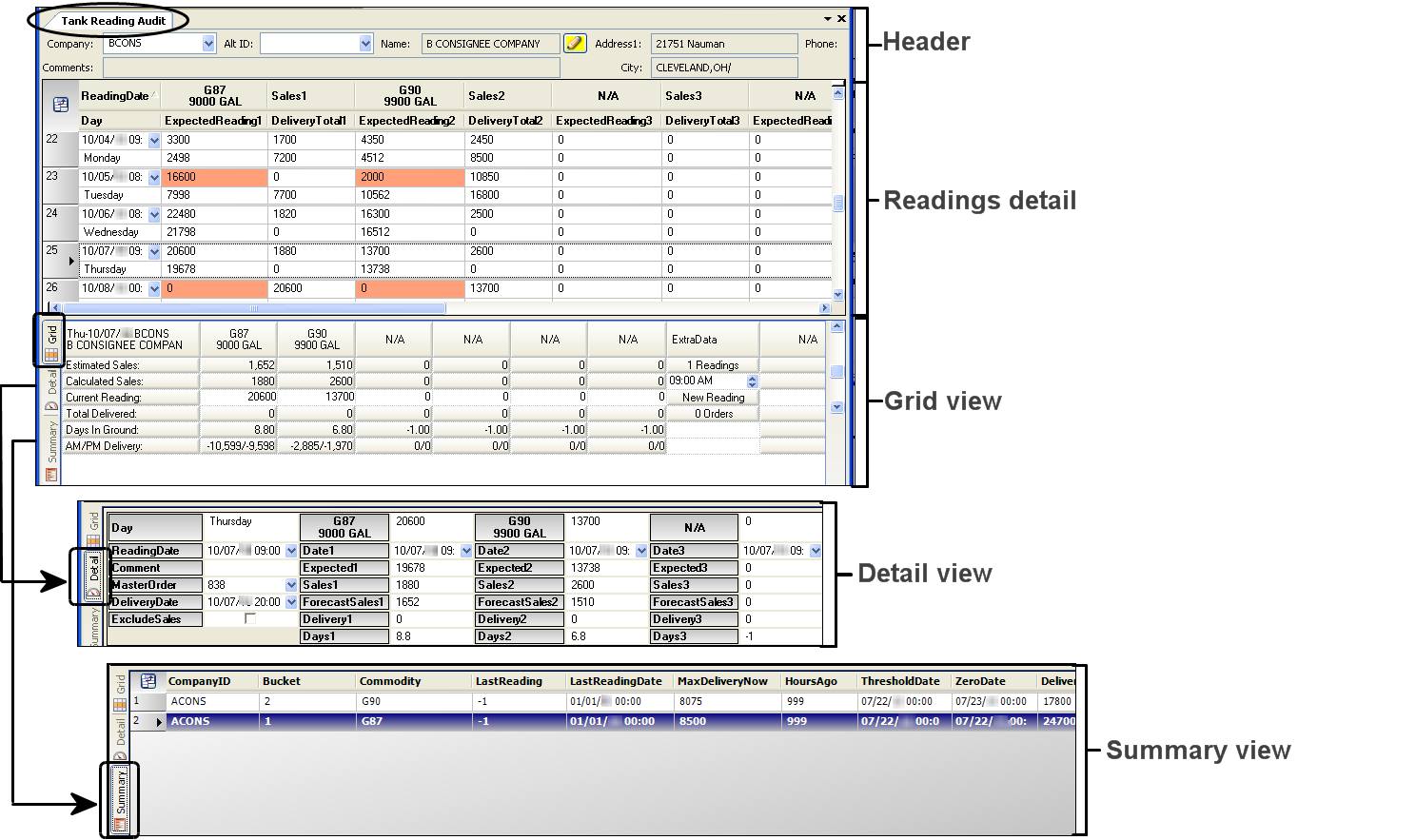Open the Date2 dropdown in Detail view
Viewport: 1416px width, 840px height.
point(641,551)
